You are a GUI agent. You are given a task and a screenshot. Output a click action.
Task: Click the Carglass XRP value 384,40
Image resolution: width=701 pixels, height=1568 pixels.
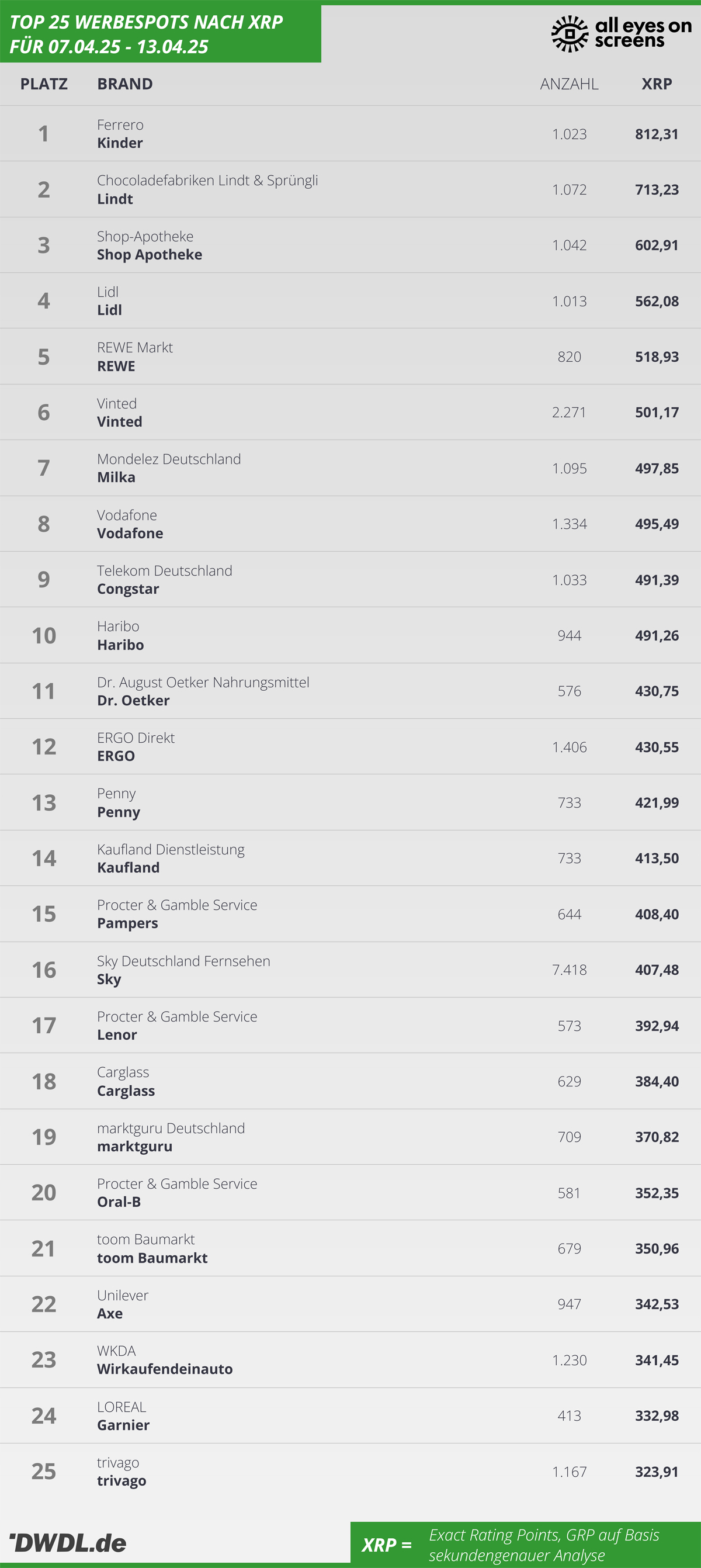[x=657, y=1082]
